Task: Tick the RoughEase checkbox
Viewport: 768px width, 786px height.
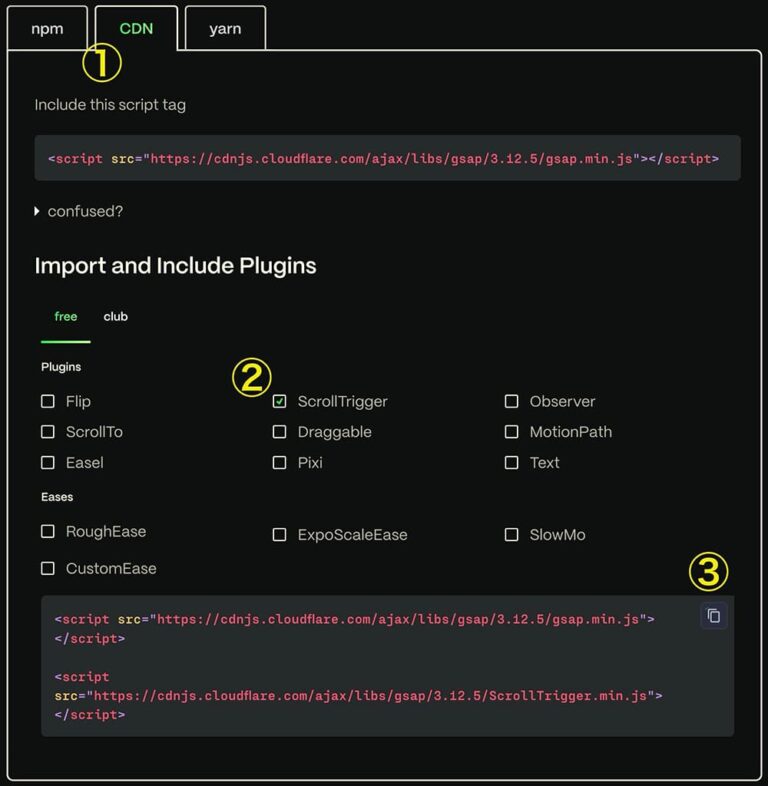Action: point(48,531)
